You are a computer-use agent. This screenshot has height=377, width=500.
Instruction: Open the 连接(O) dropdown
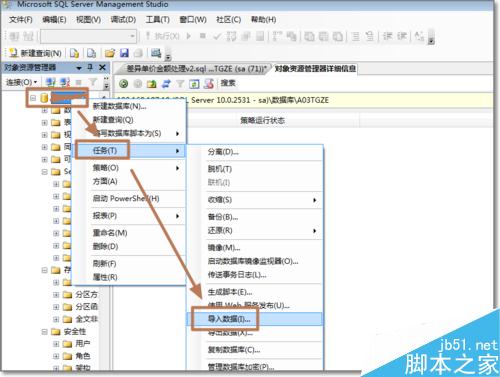point(21,82)
